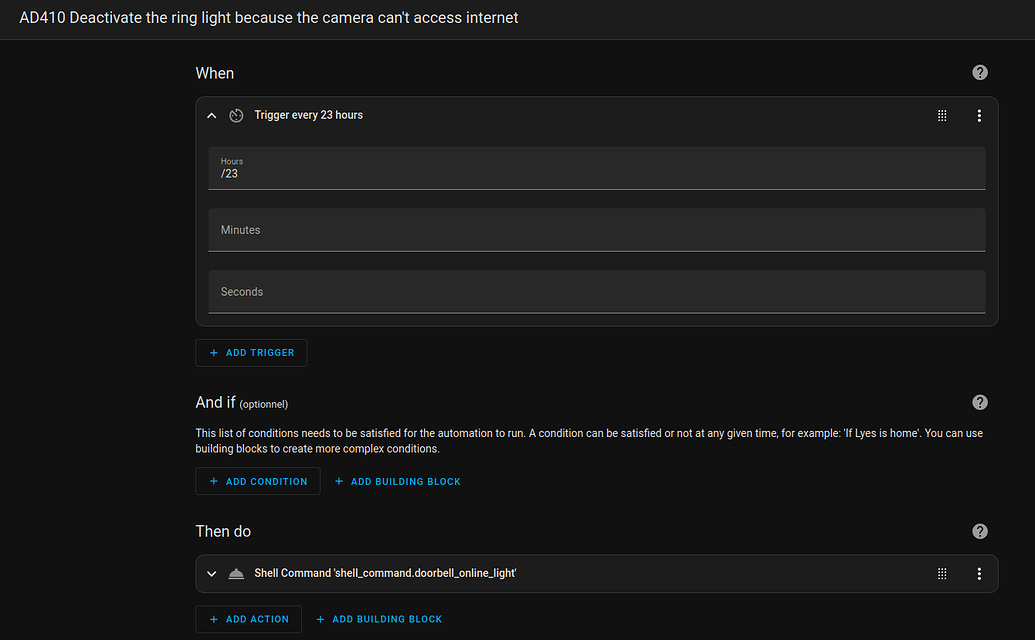Screen dimensions: 1035x640
Task: Click the shell command service bell icon
Action: point(236,574)
